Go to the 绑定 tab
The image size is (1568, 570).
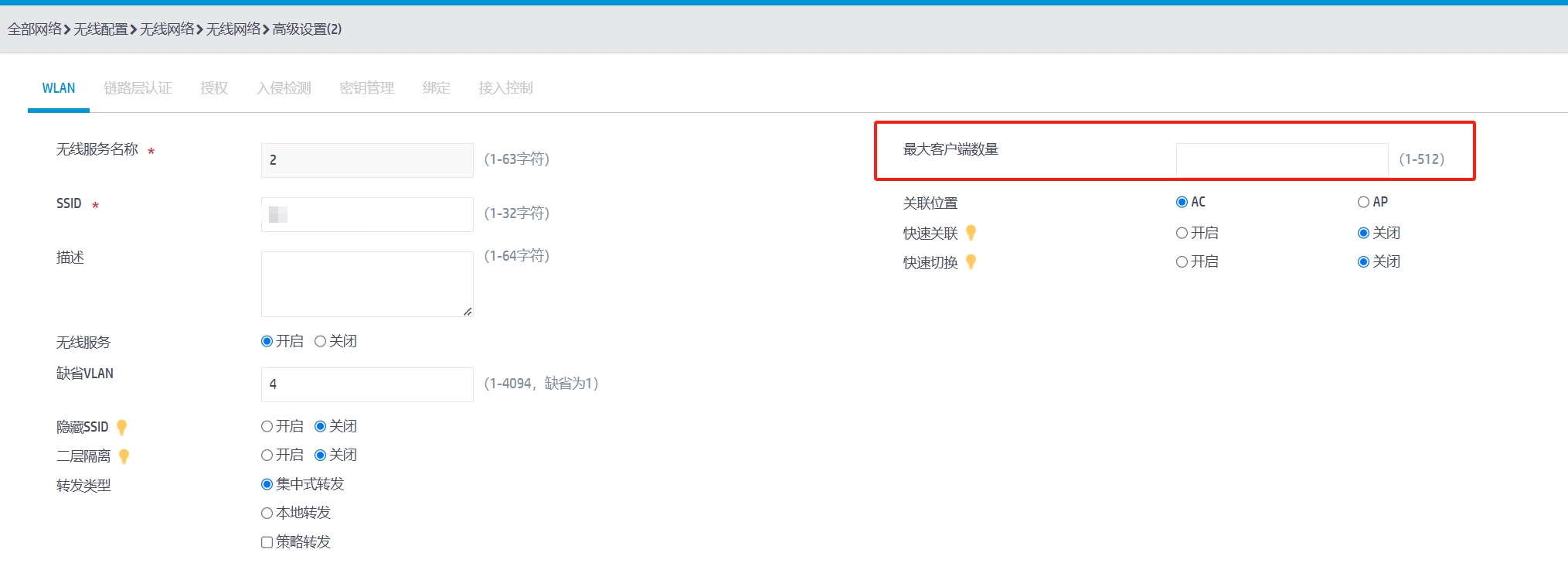pos(436,88)
